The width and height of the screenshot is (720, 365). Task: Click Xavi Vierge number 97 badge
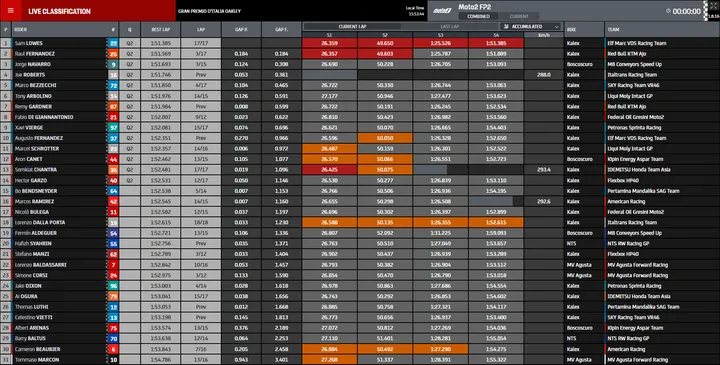pyautogui.click(x=113, y=128)
